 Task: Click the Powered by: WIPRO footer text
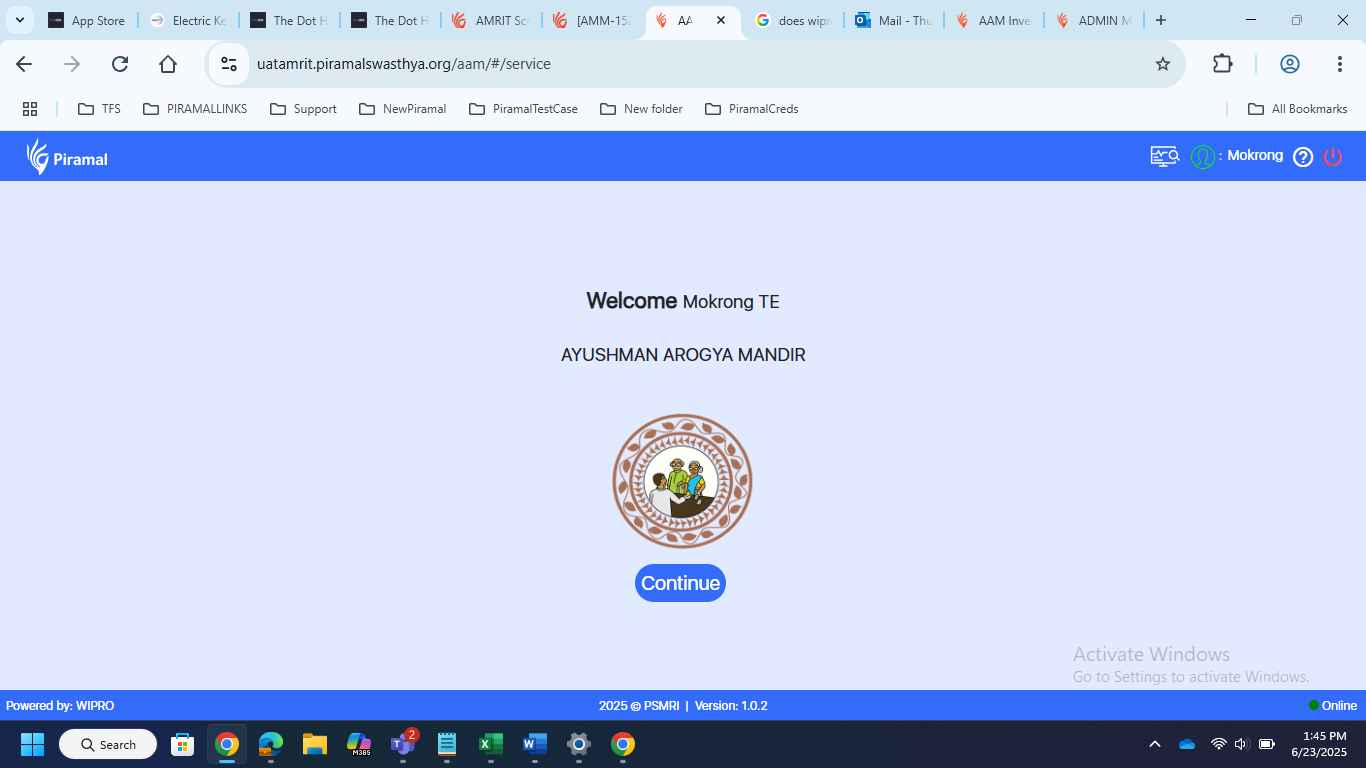click(60, 706)
